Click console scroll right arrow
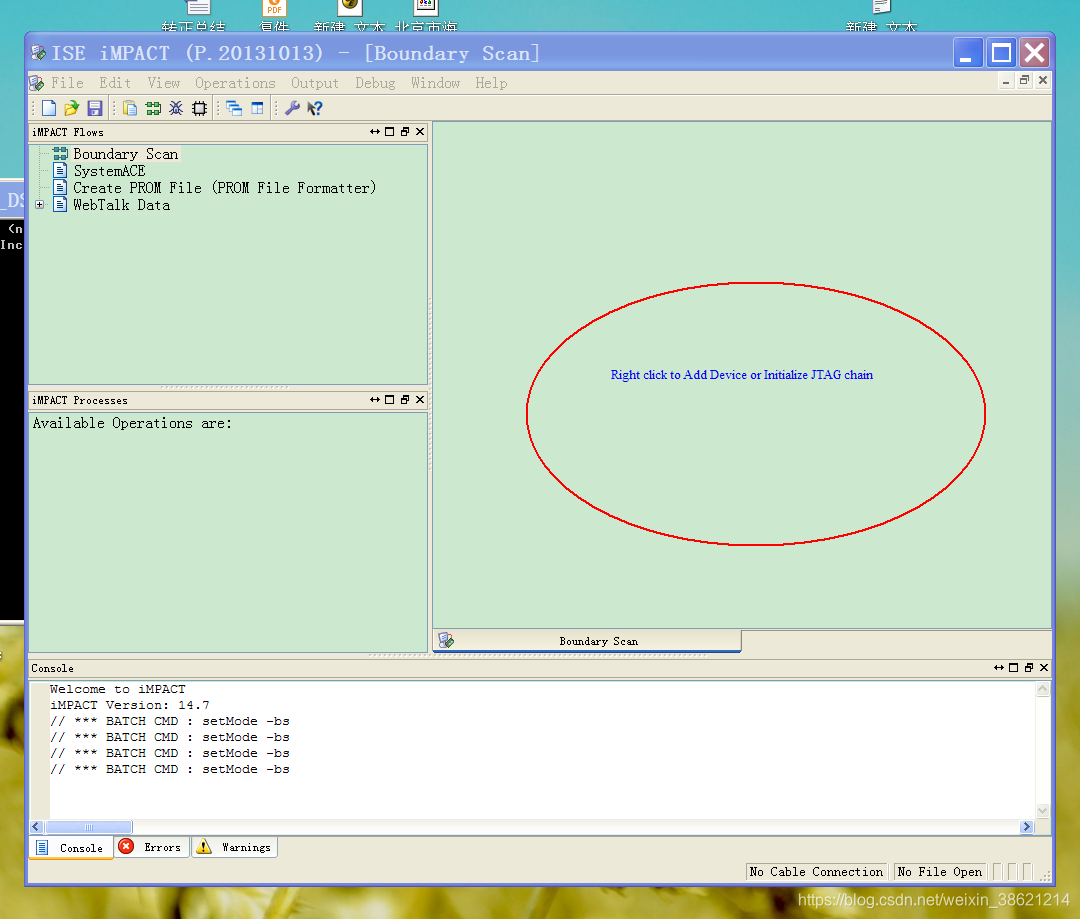The width and height of the screenshot is (1080, 919). point(1027,827)
